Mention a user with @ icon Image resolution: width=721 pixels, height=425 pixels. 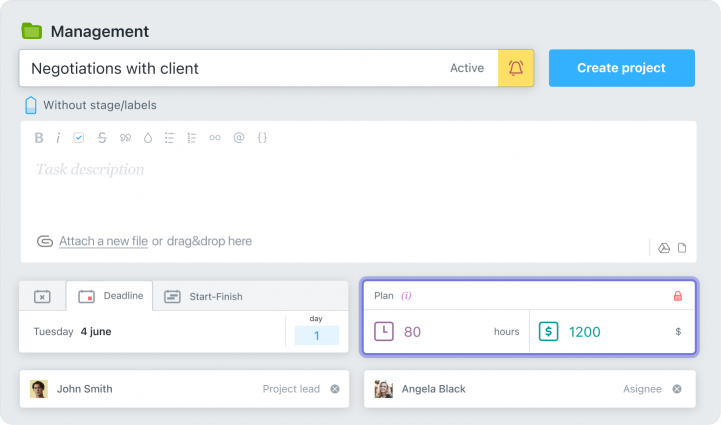pos(239,138)
